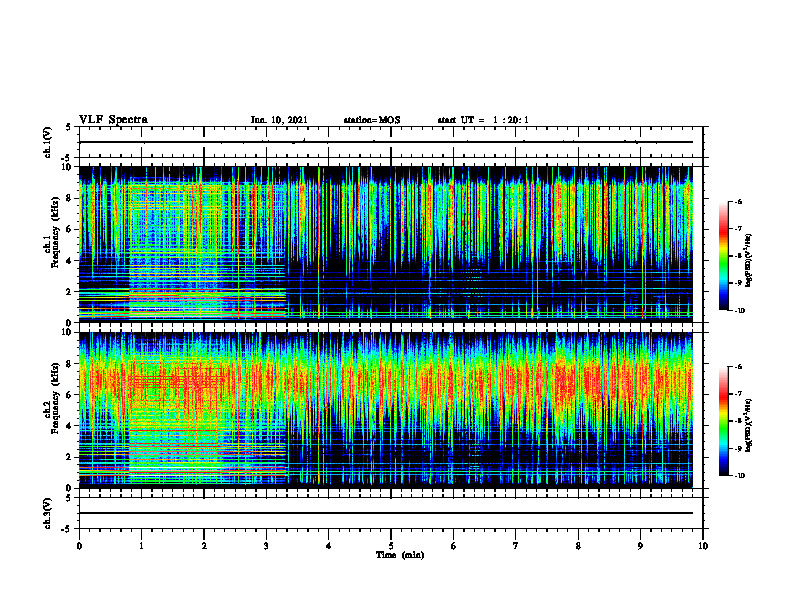Click the "-7" tick on ch.2 colorbar
Image resolution: width=792 pixels, height=612 pixels.
click(738, 394)
